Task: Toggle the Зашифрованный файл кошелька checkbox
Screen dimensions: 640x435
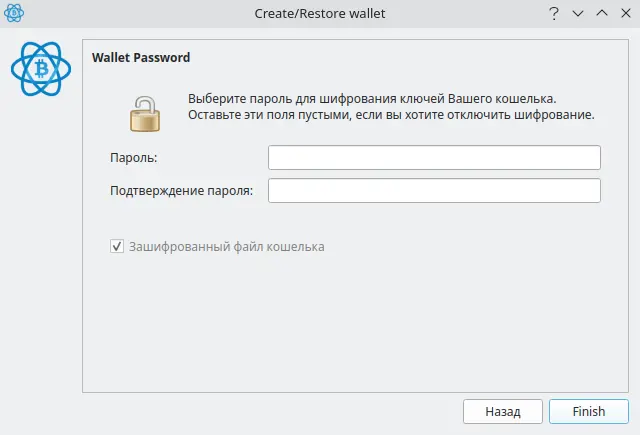Action: [117, 246]
